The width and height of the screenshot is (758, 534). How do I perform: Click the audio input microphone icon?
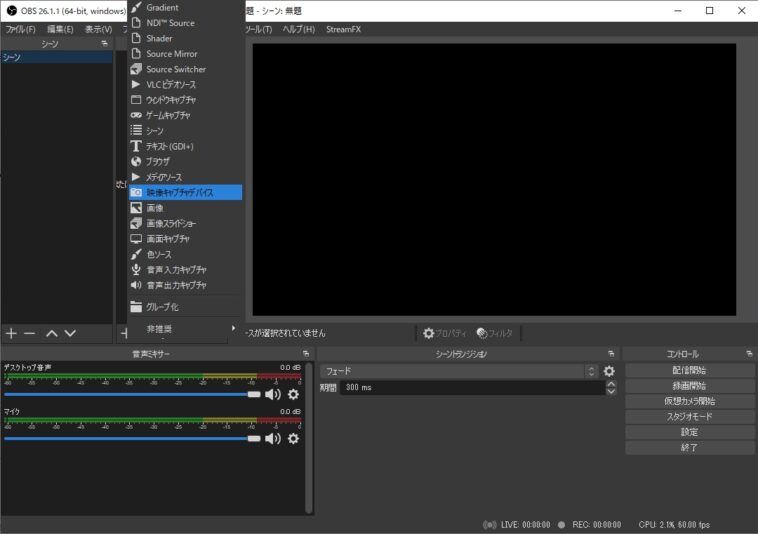pos(136,270)
